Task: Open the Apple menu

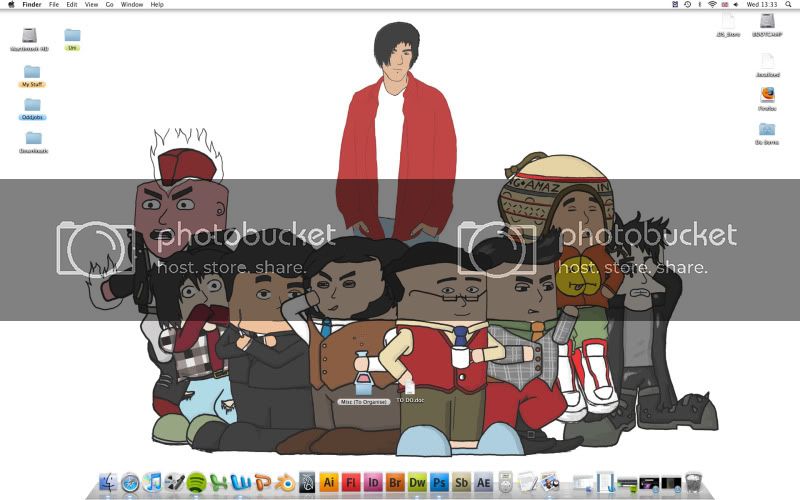Action: click(x=10, y=5)
